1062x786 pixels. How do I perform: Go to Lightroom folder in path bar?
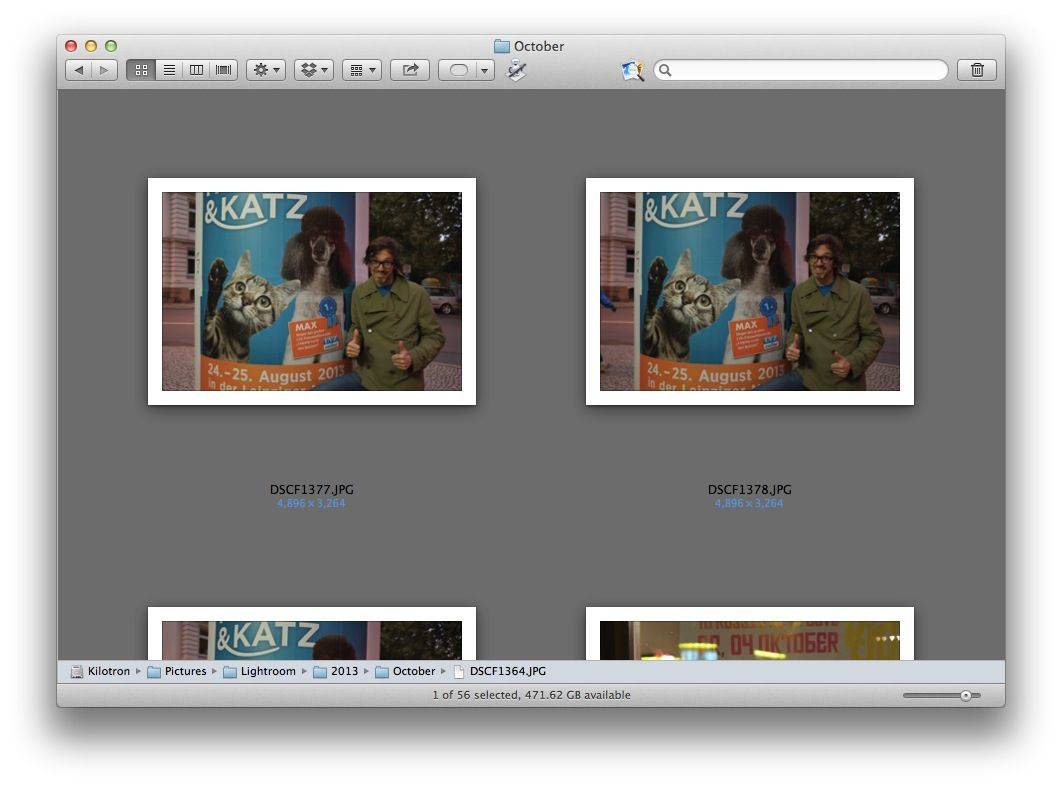pos(267,671)
